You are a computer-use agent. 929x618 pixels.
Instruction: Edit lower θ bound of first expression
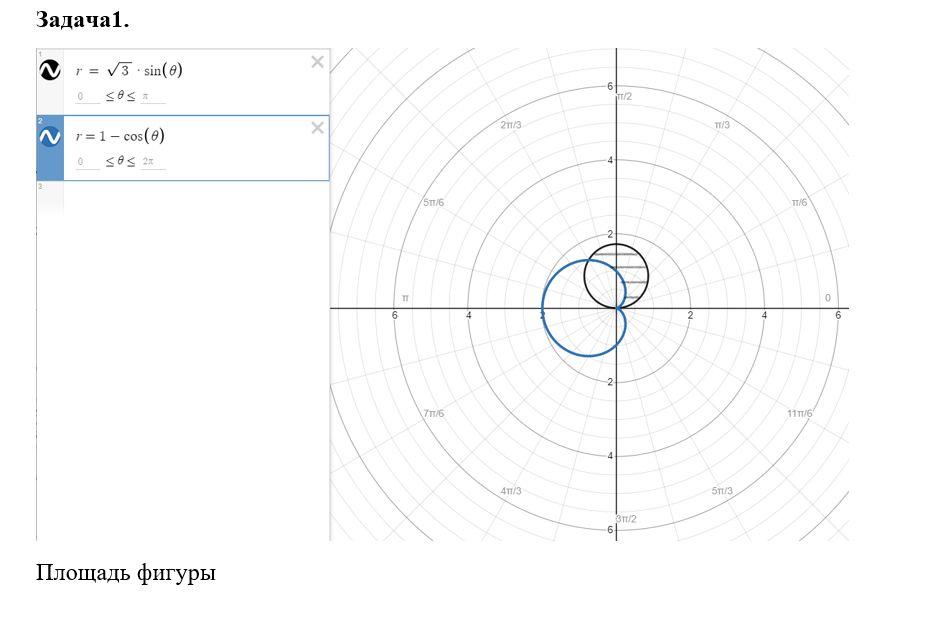coord(88,97)
